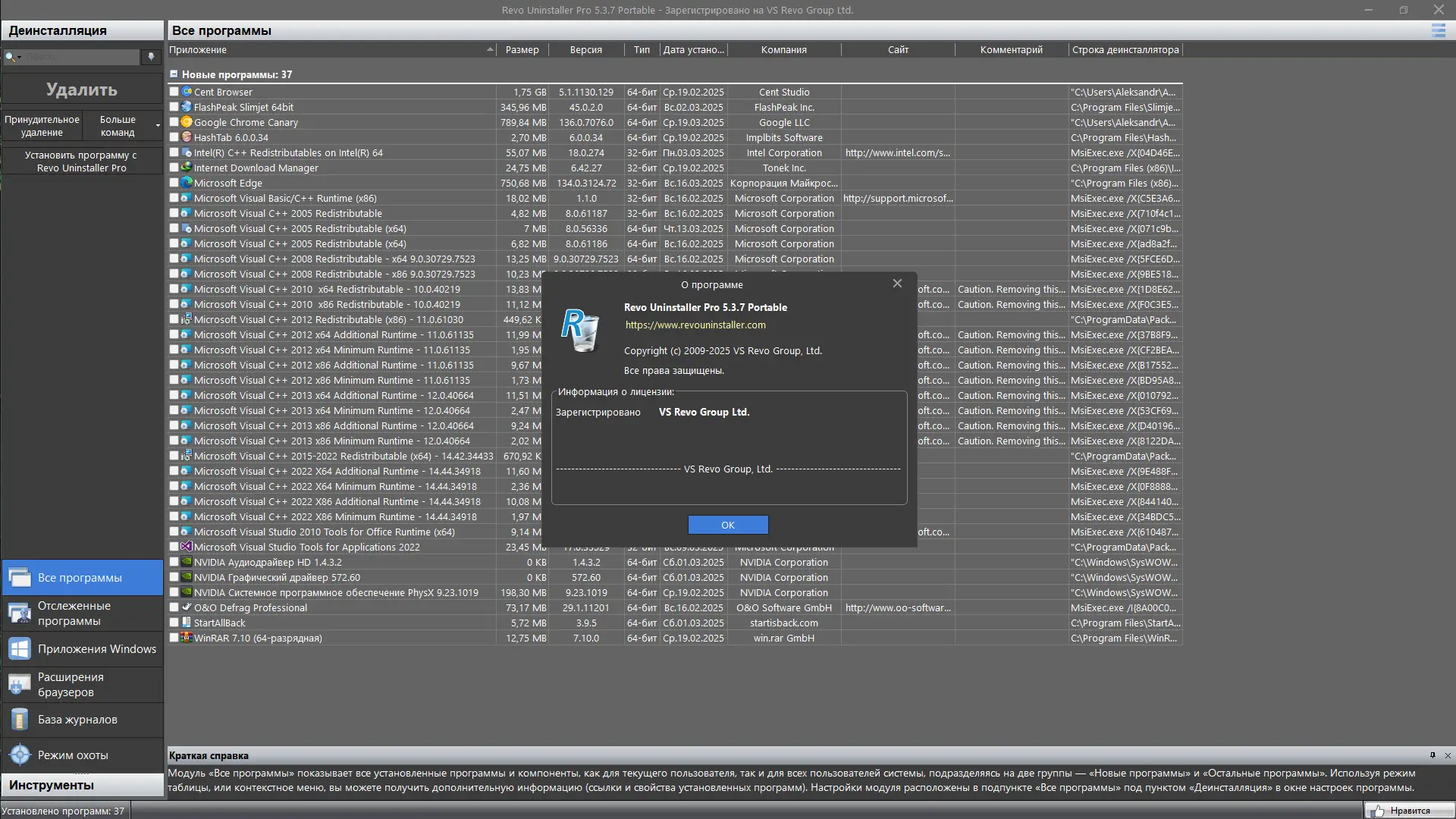Screen dimensions: 1456x819
Task: Sort list by the Размер column
Action: pyautogui.click(x=522, y=50)
